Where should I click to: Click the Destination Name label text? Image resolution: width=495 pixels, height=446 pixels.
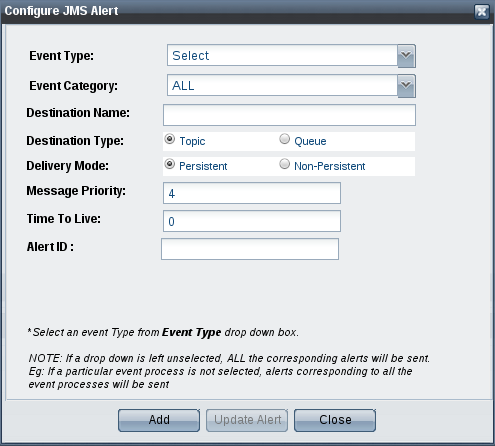pos(78,113)
